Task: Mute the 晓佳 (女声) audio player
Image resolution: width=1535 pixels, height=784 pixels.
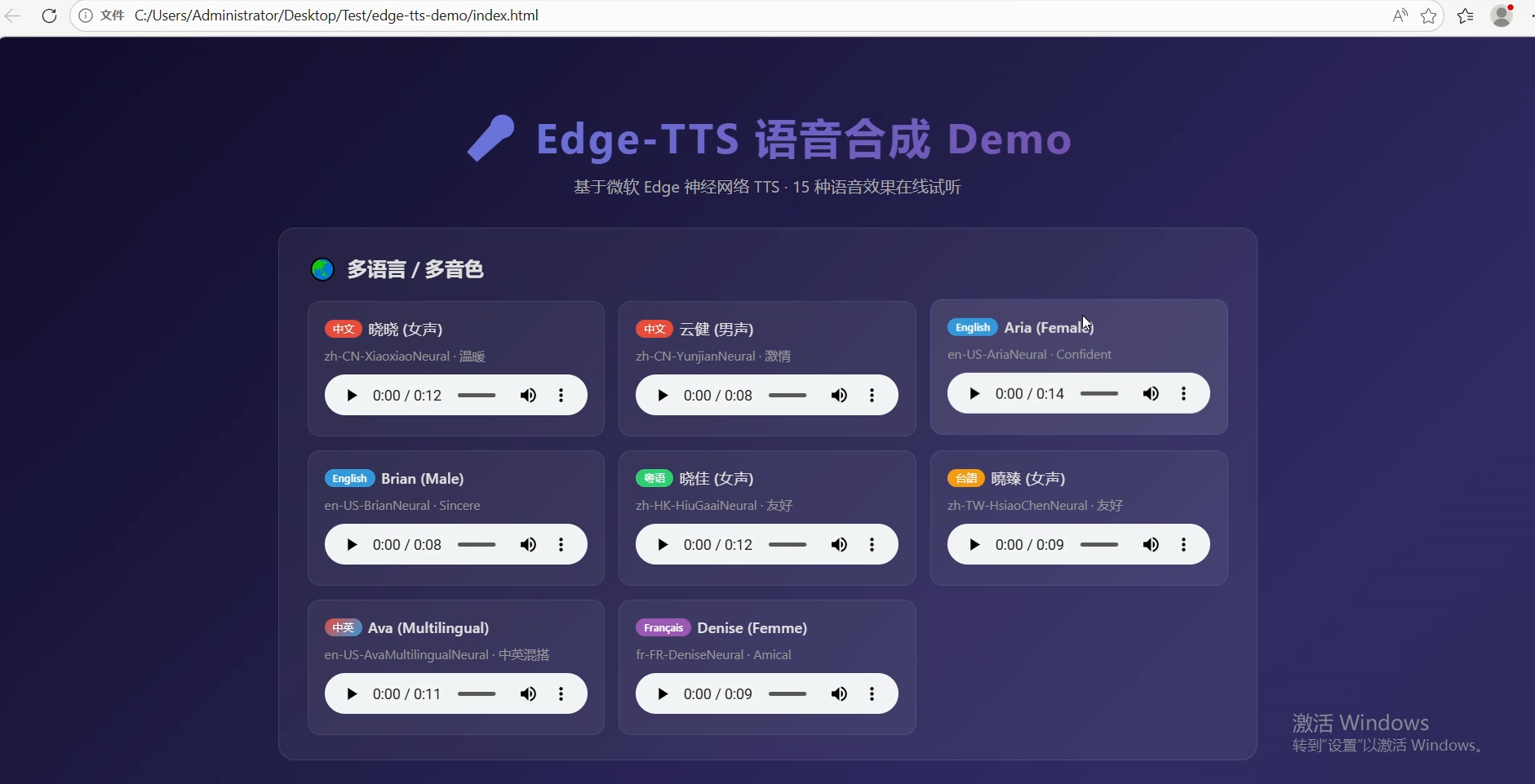Action: point(840,545)
